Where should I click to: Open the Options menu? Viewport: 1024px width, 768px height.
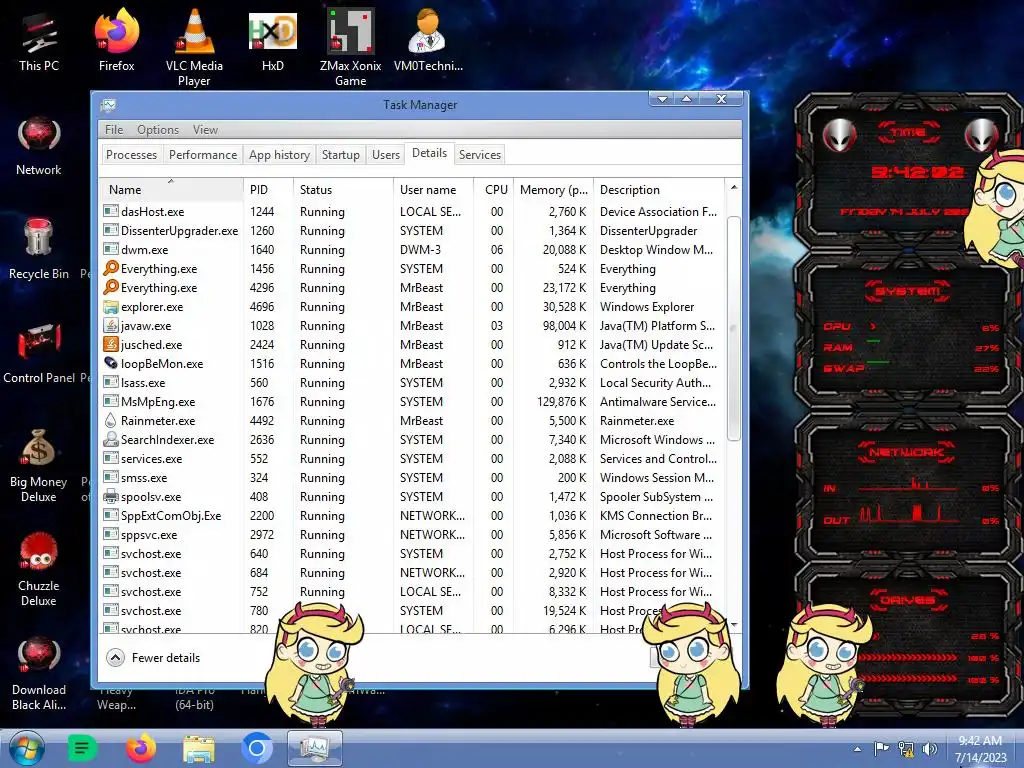(x=157, y=129)
